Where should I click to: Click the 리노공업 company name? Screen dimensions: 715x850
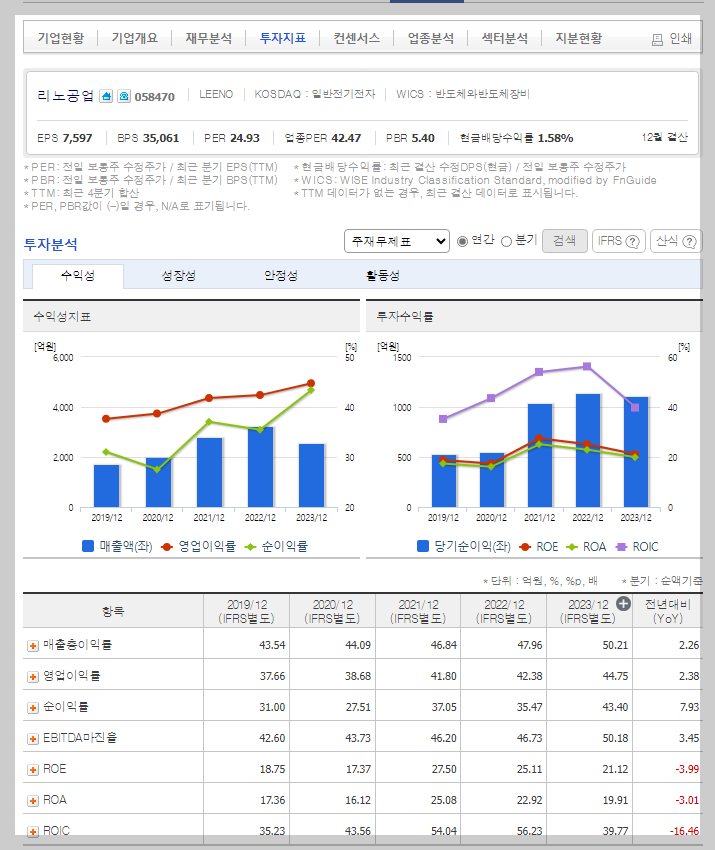pyautogui.click(x=66, y=96)
